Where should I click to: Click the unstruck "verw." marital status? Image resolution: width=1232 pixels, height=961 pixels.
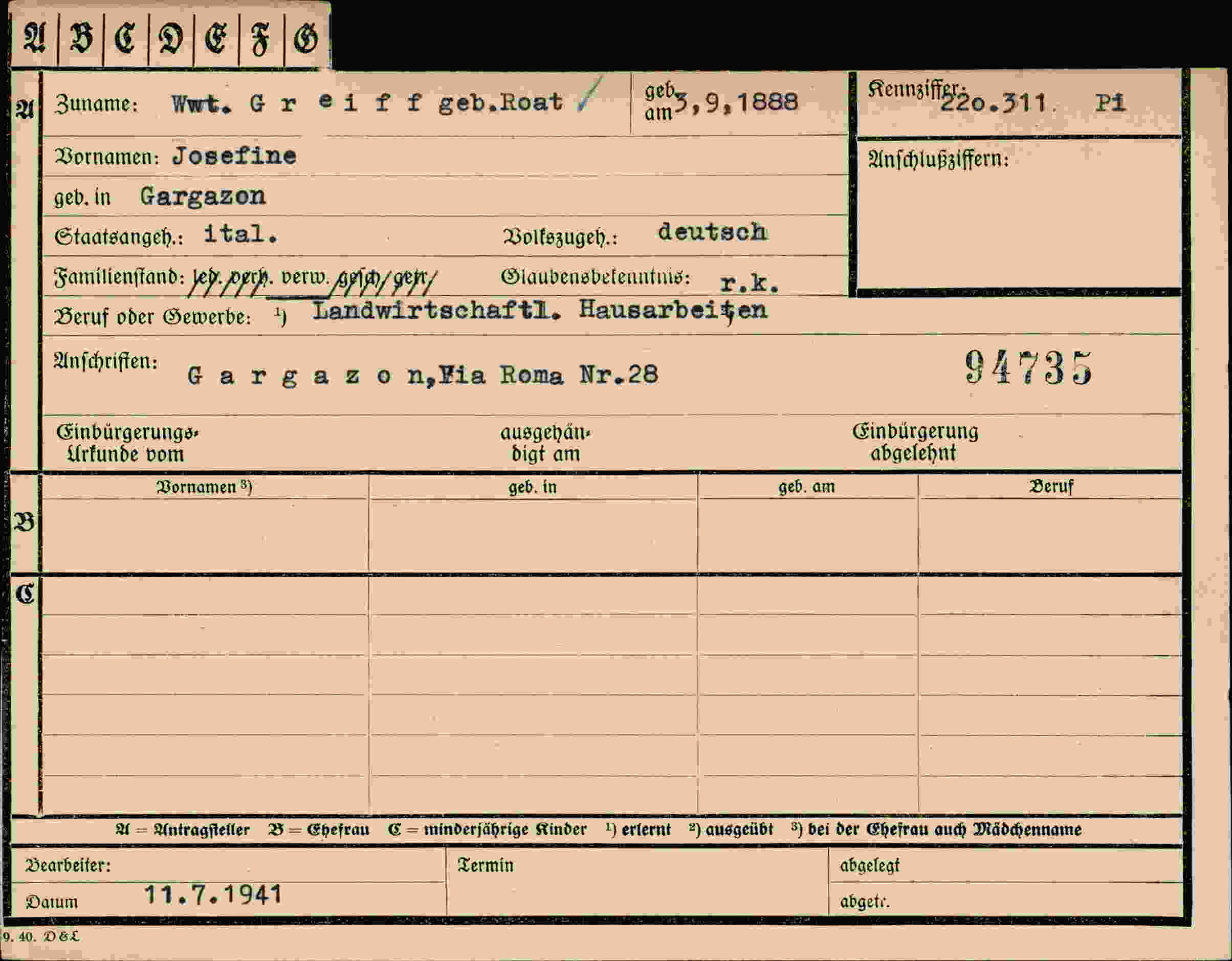pos(304,278)
